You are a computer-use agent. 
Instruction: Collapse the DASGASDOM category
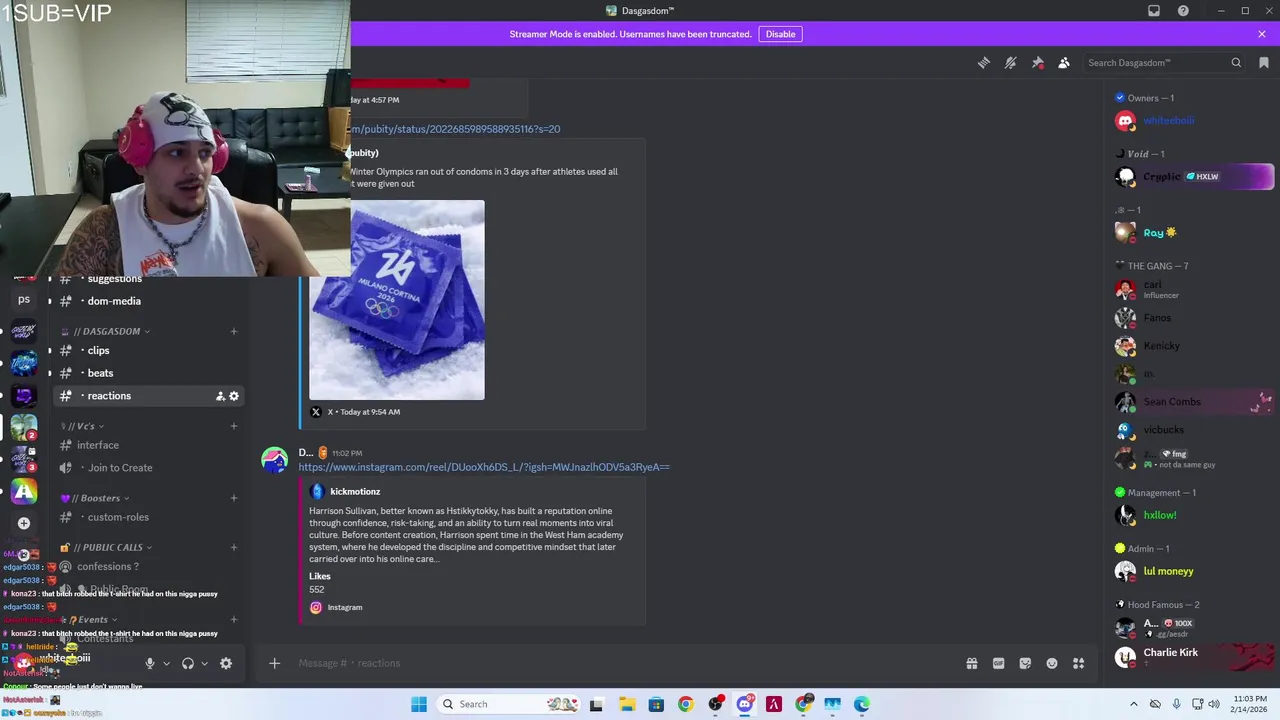coord(105,331)
